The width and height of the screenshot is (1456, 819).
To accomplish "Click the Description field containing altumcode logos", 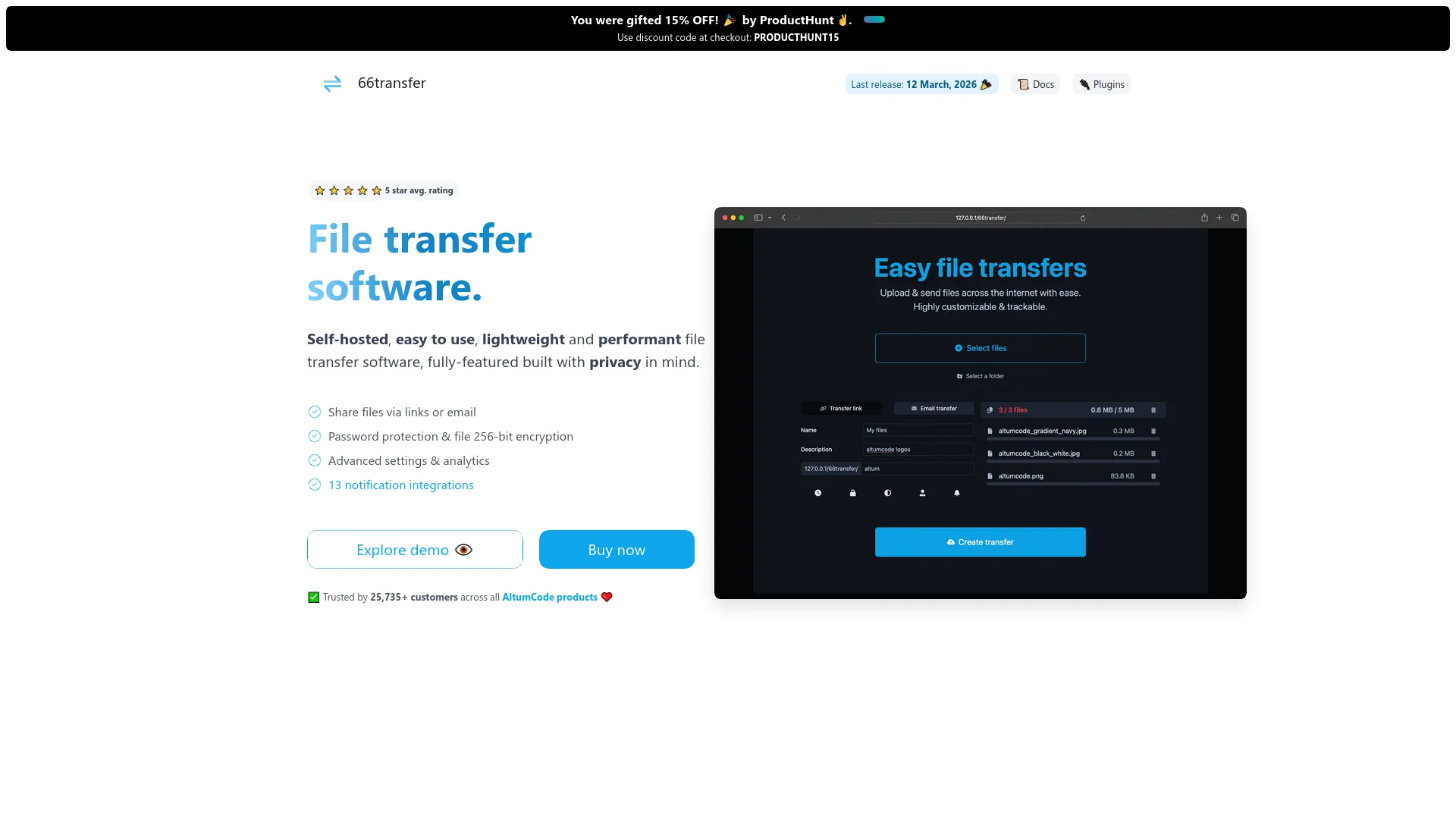I will pyautogui.click(x=918, y=450).
